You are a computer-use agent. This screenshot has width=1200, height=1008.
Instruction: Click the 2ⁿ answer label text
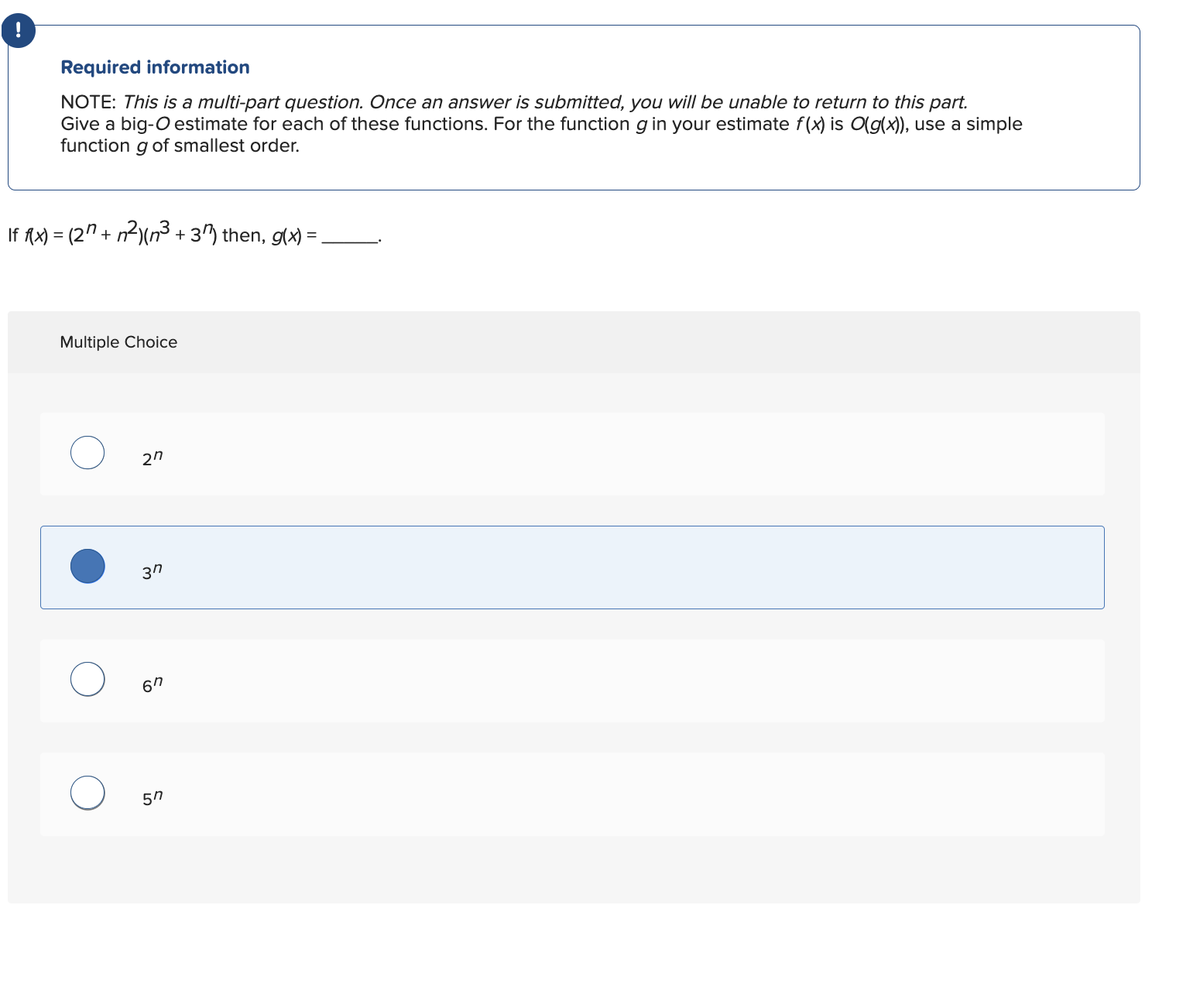pos(153,458)
